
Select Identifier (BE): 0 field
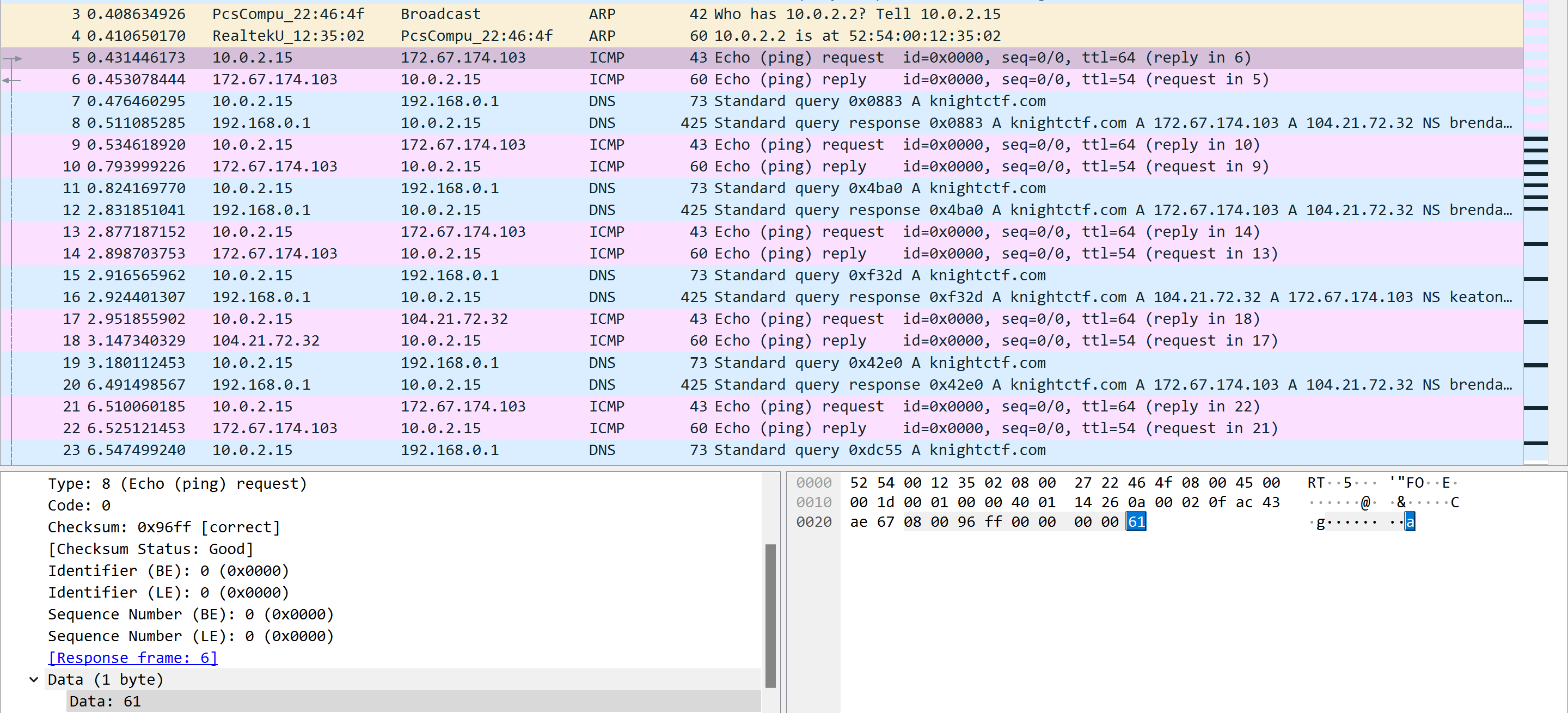pyautogui.click(x=168, y=570)
